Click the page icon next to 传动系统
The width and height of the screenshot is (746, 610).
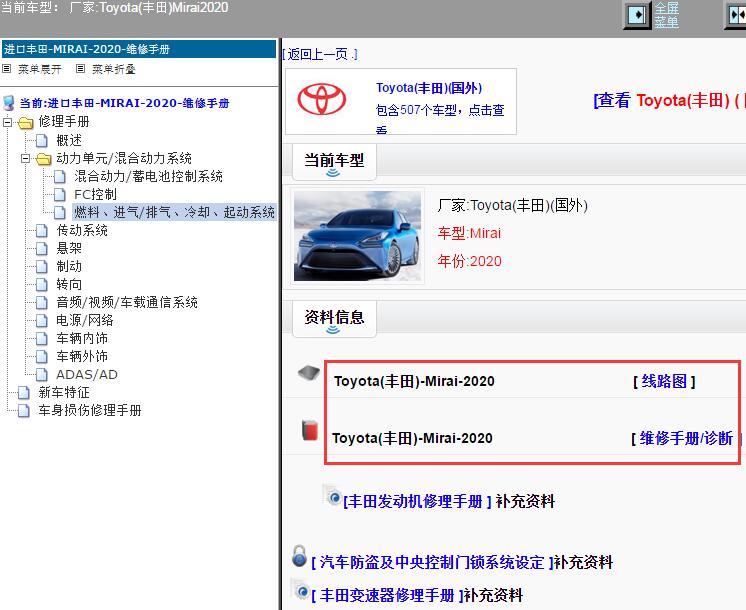click(42, 231)
